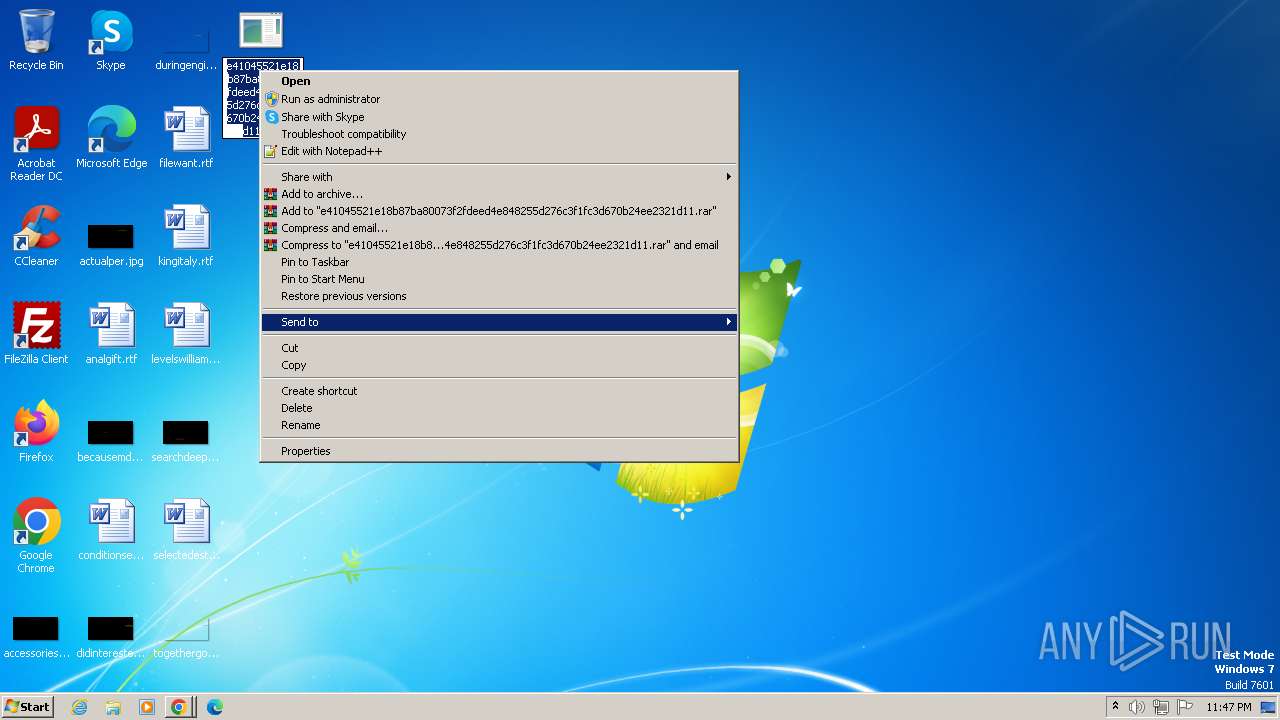Select the didintereste file icon
The width and height of the screenshot is (1280, 720).
pos(111,636)
